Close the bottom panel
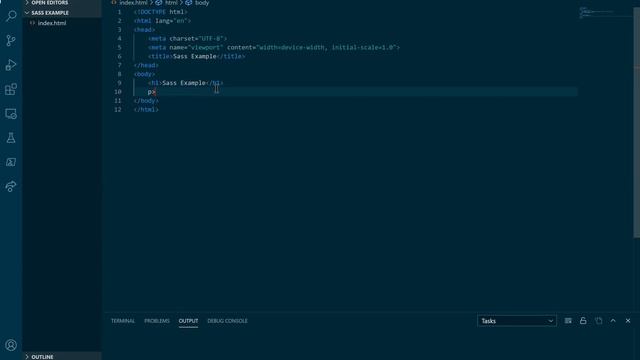 pos(628,321)
